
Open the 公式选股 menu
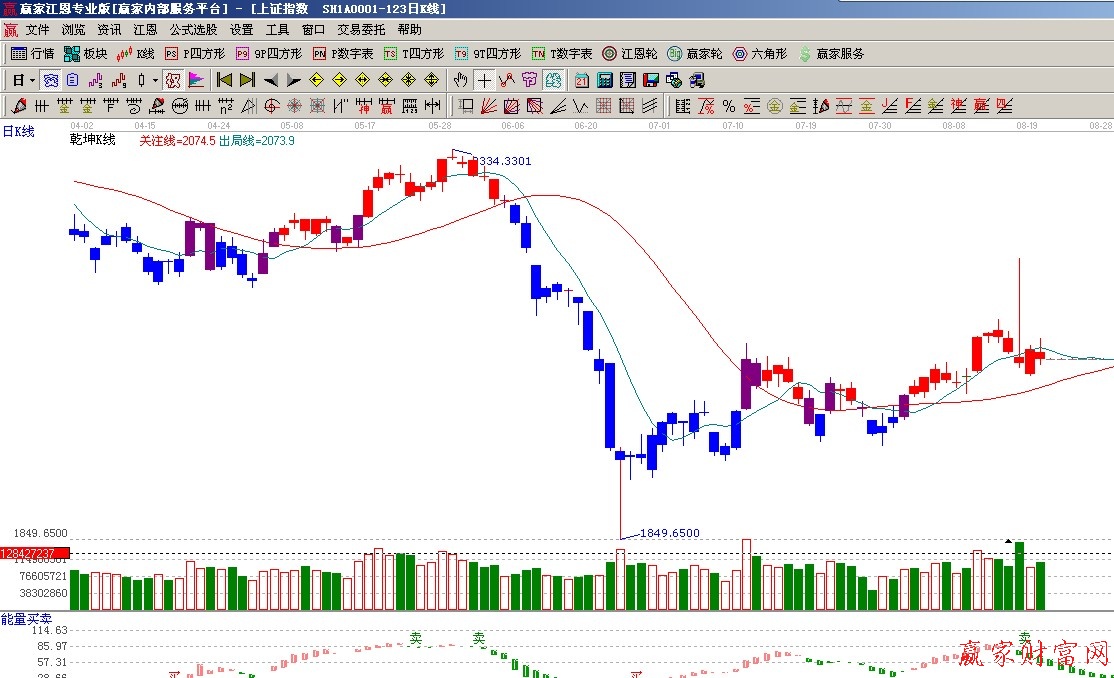193,30
